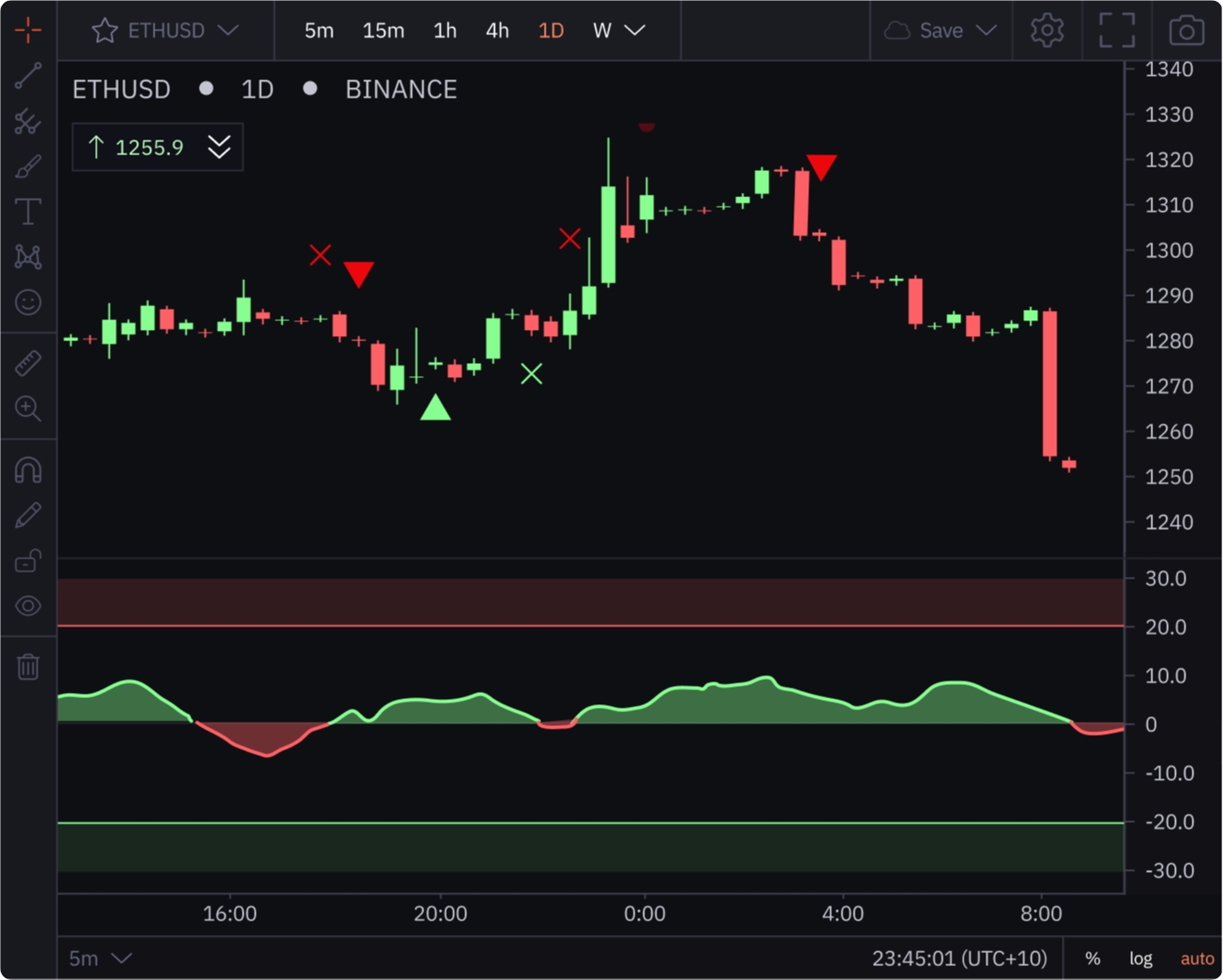The width and height of the screenshot is (1223, 980).
Task: Select the crosshair cursor tool
Action: tap(28, 31)
